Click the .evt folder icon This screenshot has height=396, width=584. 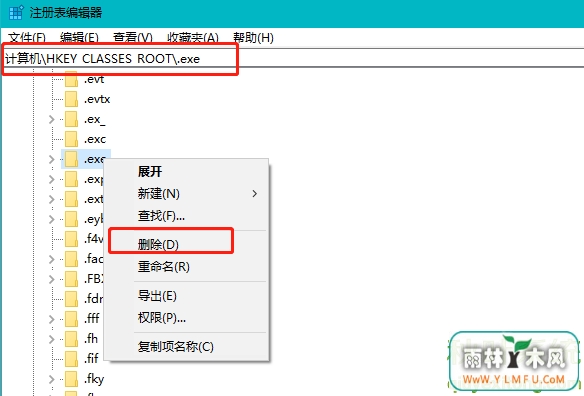[71, 79]
